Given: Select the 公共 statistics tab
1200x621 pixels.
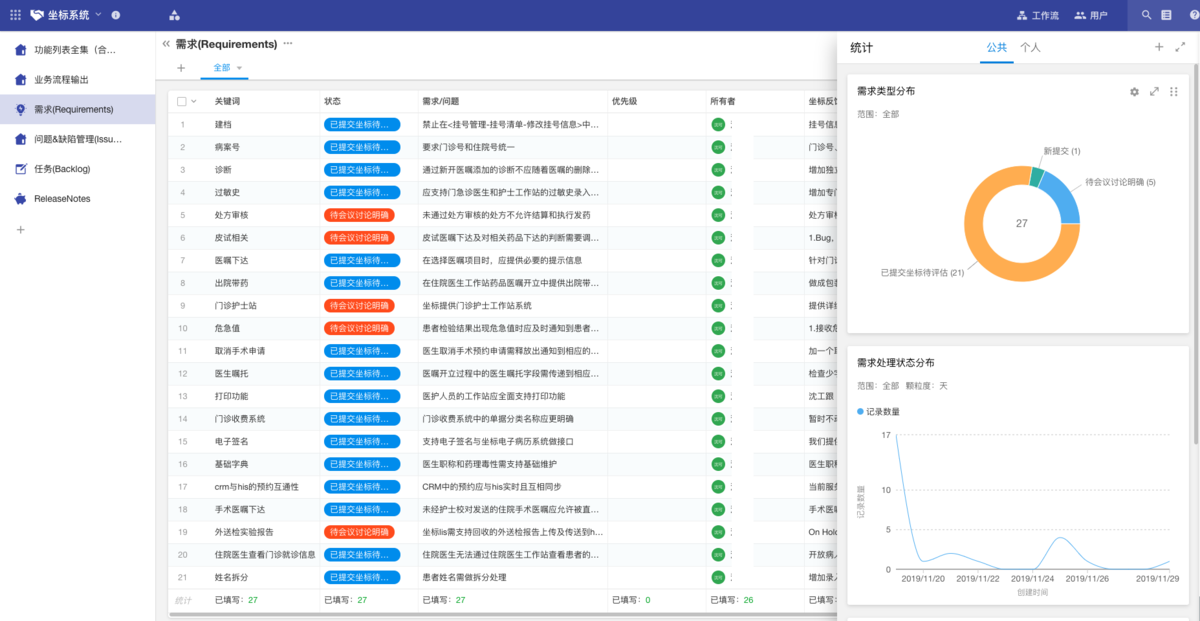Looking at the screenshot, I should coord(996,47).
